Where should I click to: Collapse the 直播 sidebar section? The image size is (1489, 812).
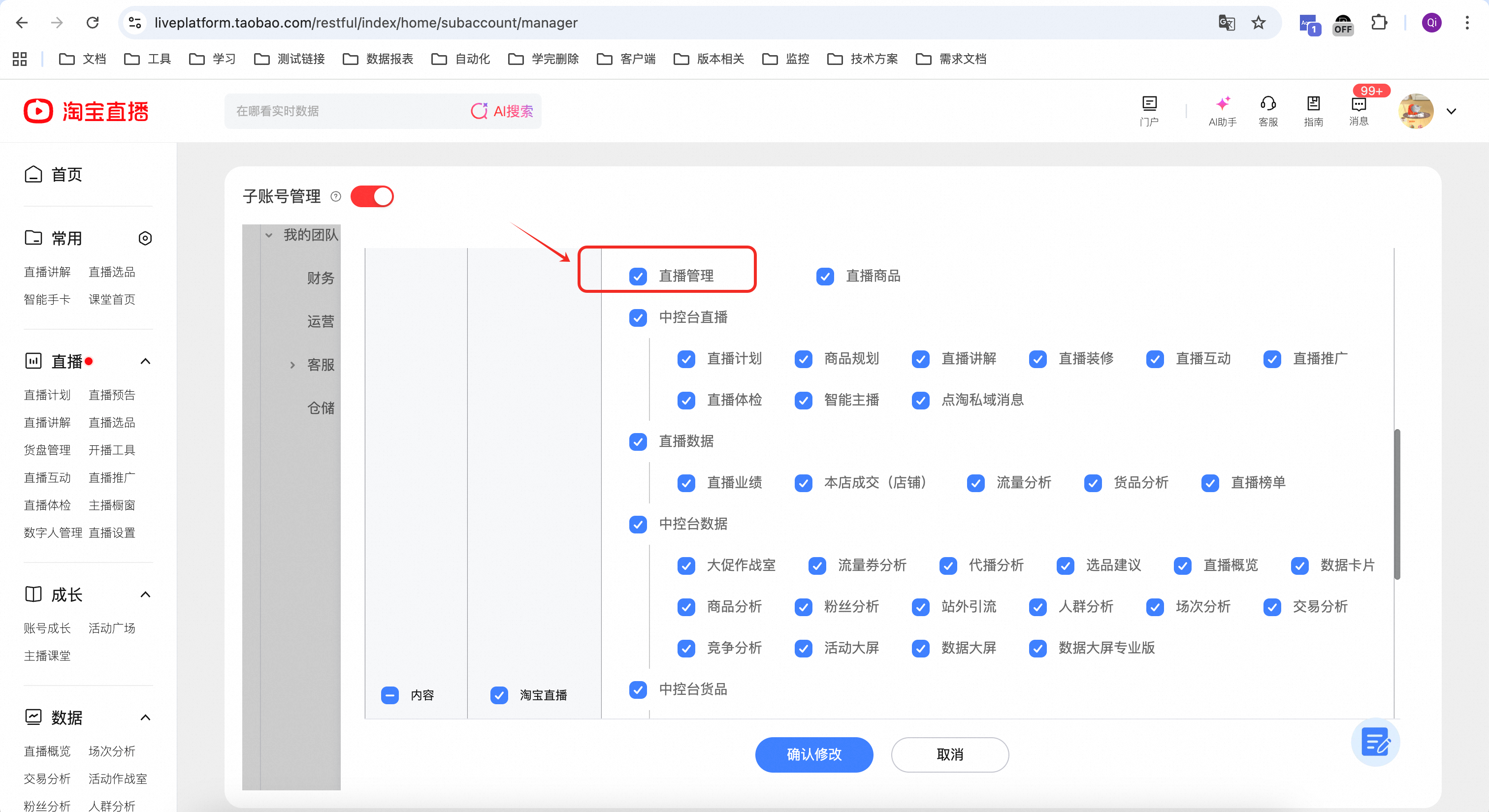click(x=145, y=362)
